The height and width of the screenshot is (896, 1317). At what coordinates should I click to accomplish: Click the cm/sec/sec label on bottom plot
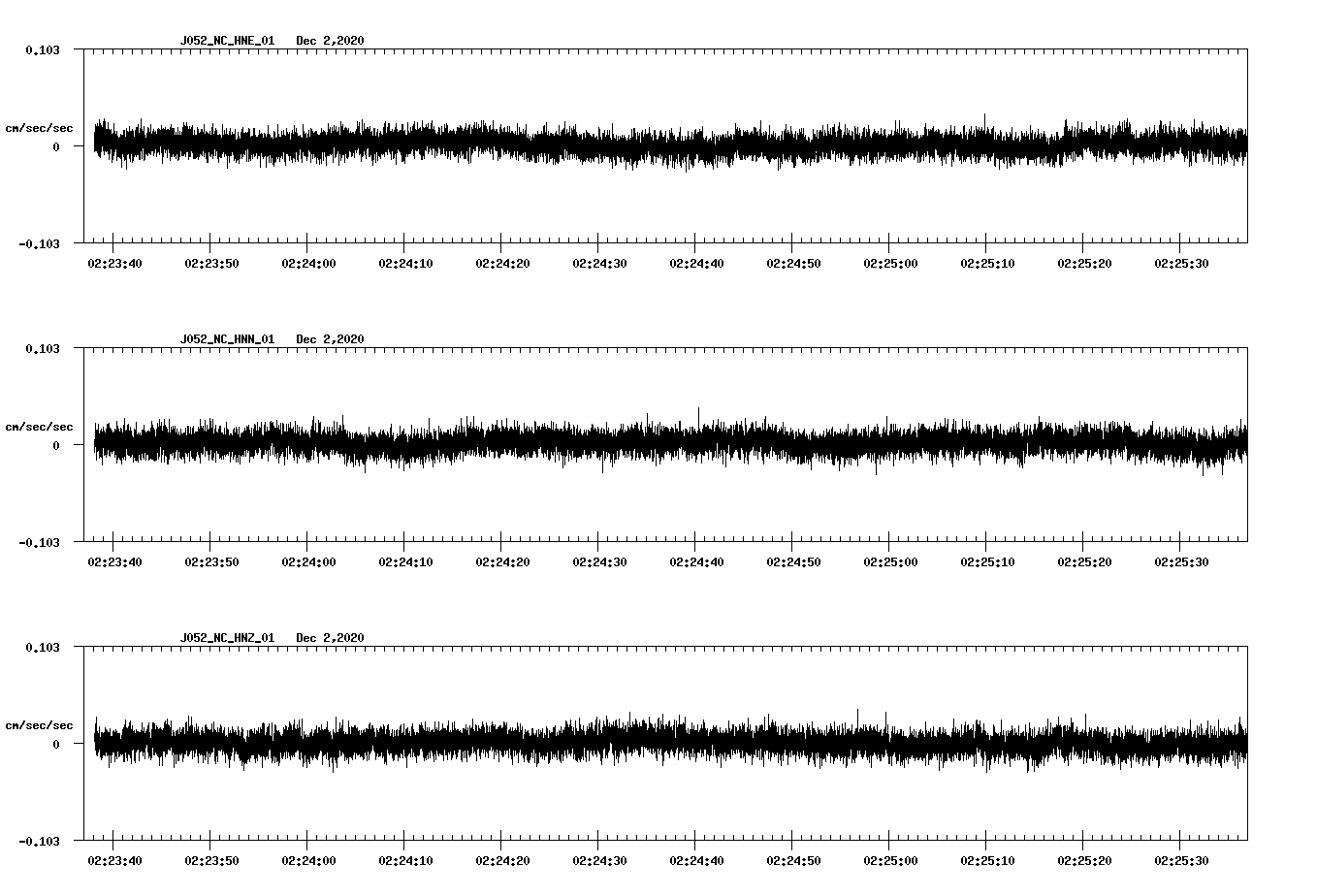[x=38, y=722]
